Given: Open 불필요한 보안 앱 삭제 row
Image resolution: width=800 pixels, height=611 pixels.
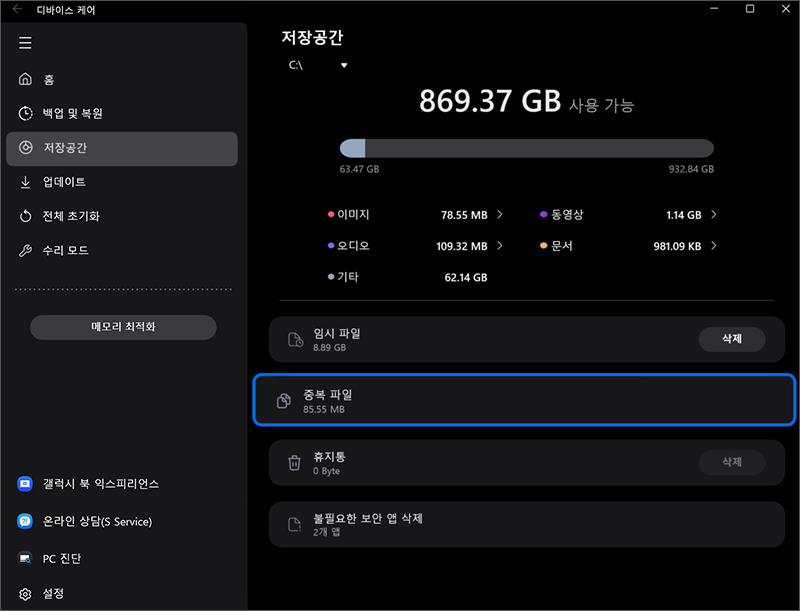Looking at the screenshot, I should click(526, 524).
